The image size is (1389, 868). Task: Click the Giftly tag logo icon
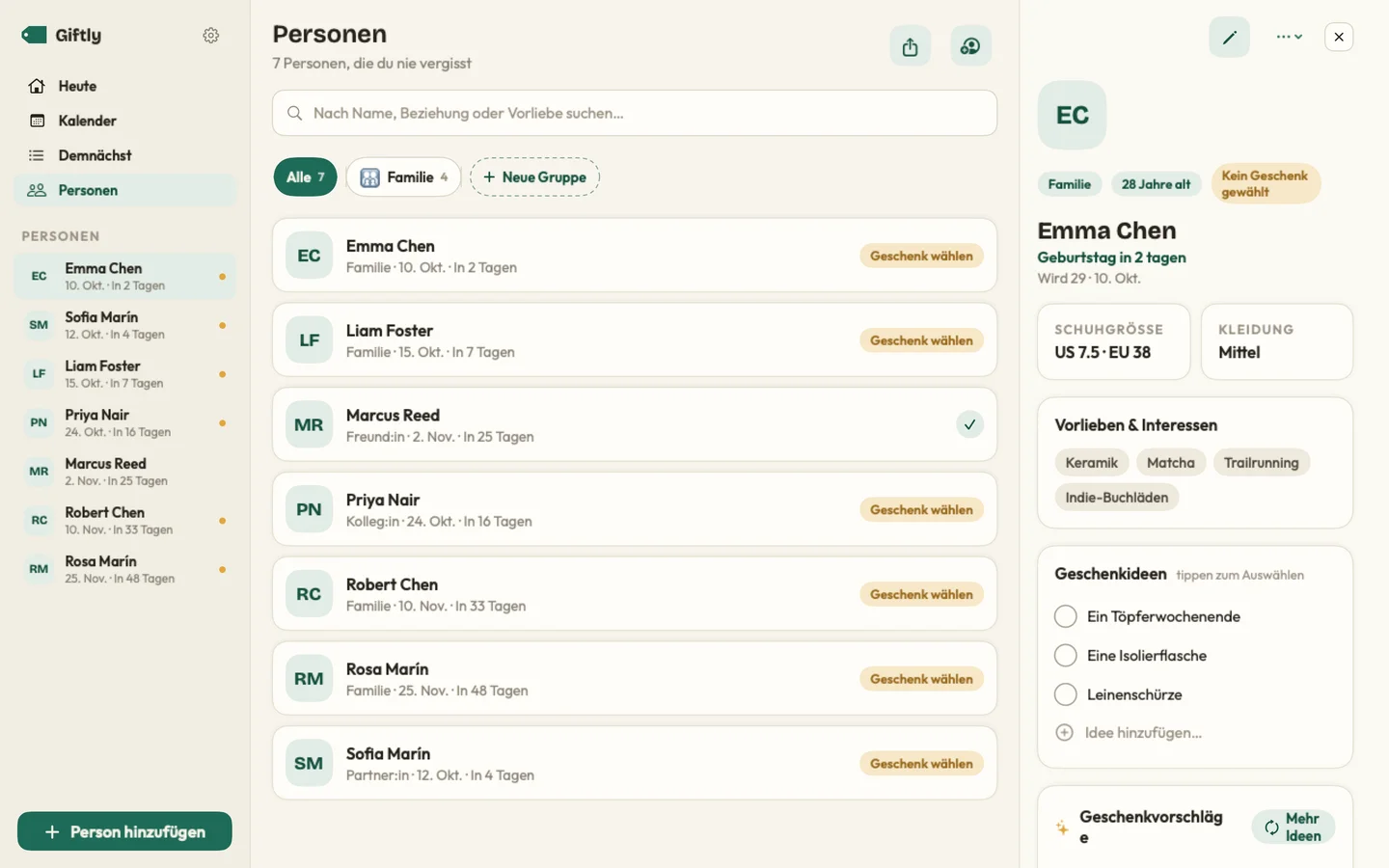click(x=35, y=35)
